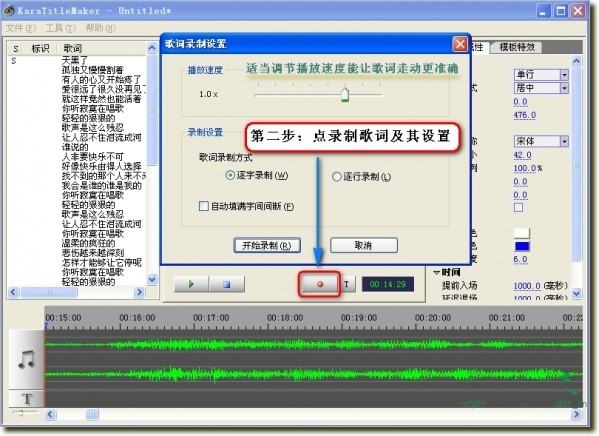This screenshot has width=599, height=436.
Task: Select lyric line 人非要快乐不可
Action: [93, 157]
